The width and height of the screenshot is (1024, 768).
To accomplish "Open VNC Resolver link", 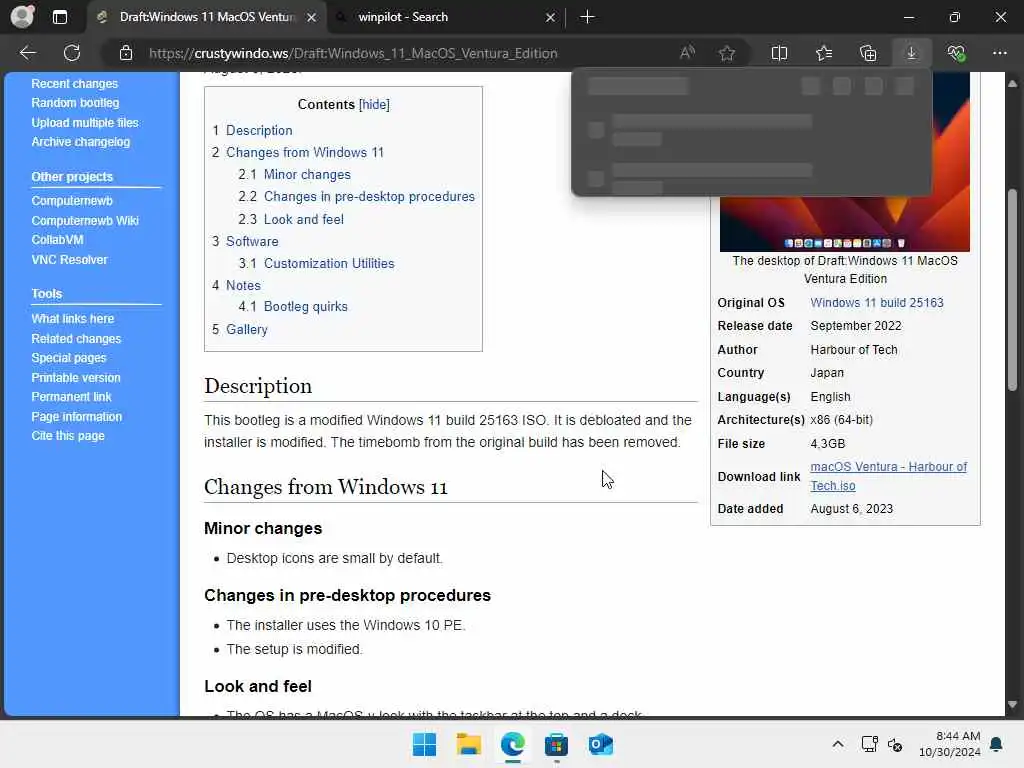I will tap(69, 260).
